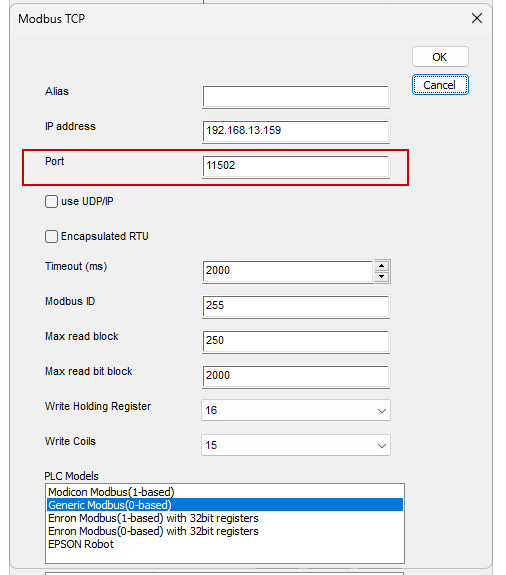Select the Modbus ID input box
Viewport: 506px width, 575px height.
coord(296,307)
